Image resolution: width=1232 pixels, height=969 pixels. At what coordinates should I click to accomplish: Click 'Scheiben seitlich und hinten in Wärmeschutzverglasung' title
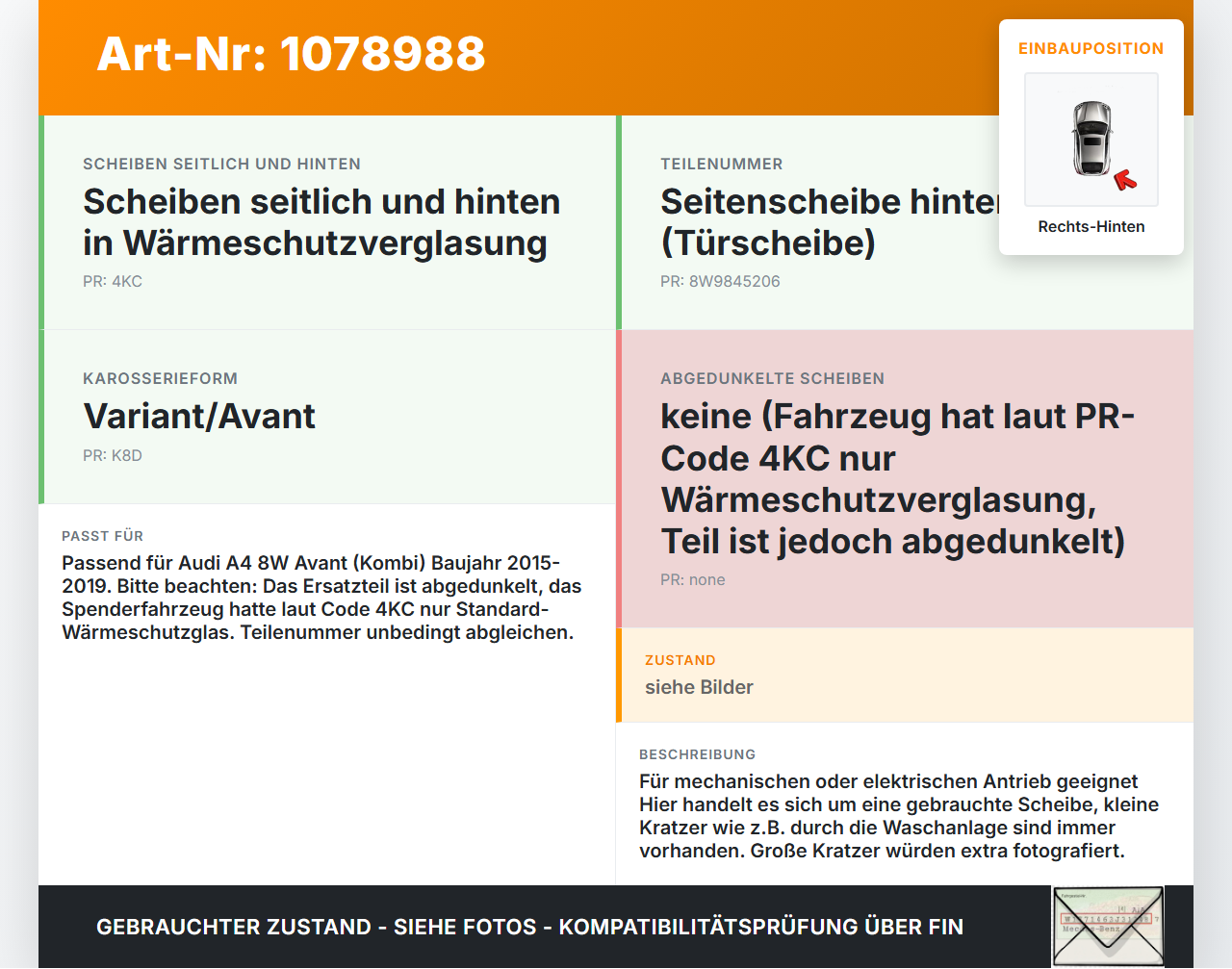[321, 222]
